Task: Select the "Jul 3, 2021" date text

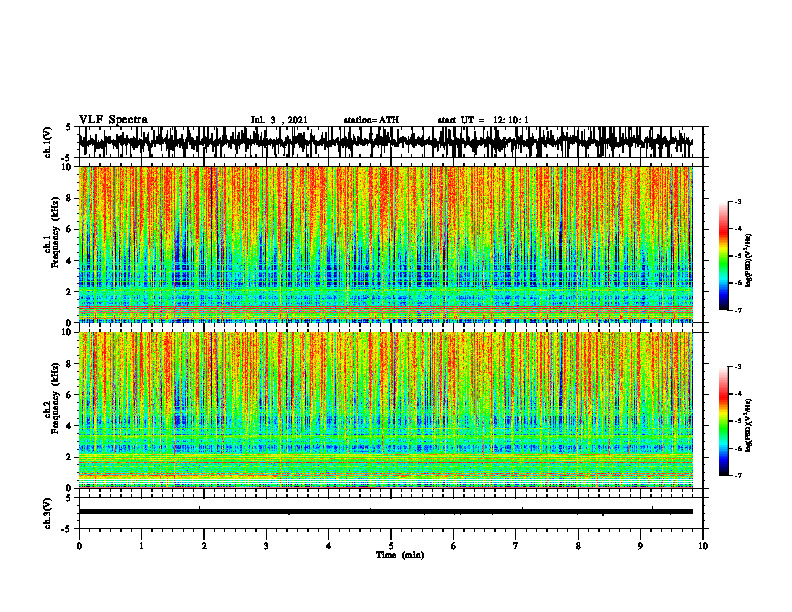Action: [x=279, y=120]
